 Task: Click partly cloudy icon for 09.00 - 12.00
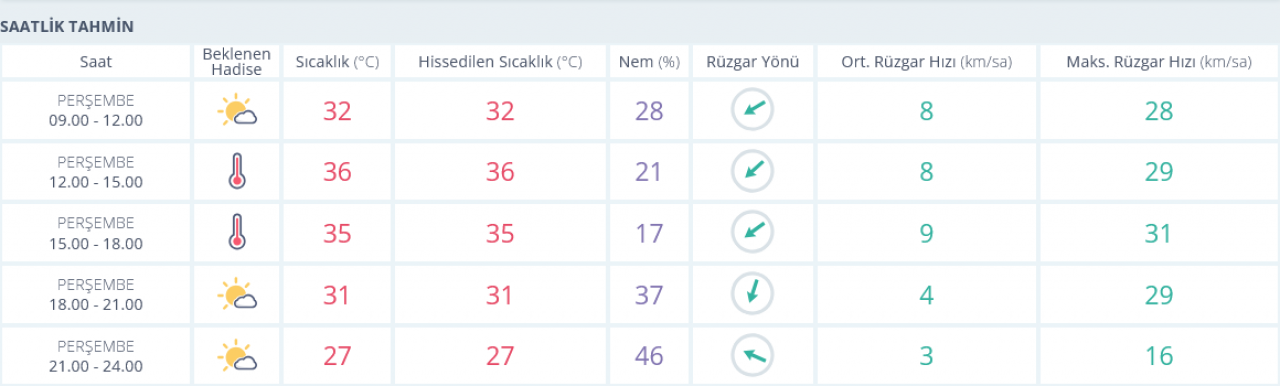(x=237, y=110)
